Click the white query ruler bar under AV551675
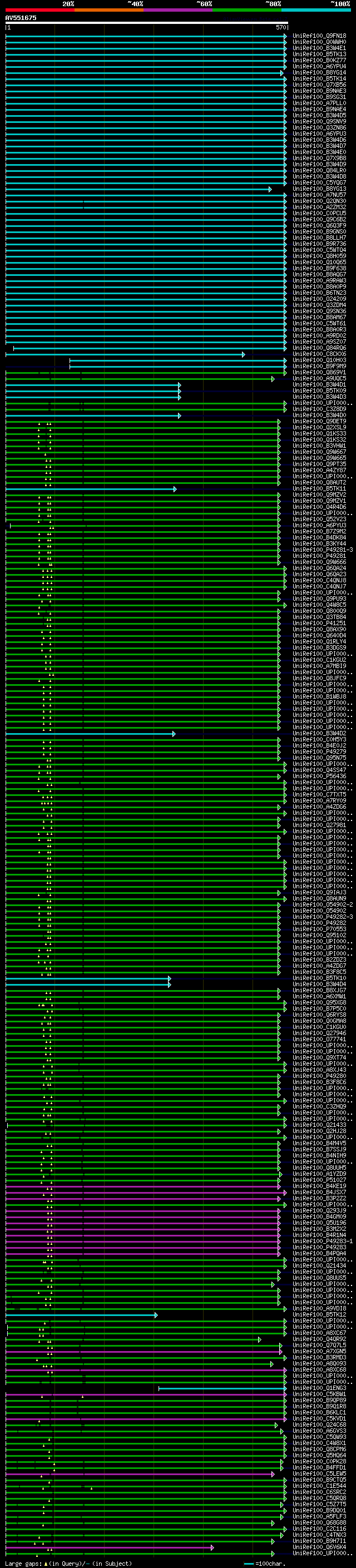Screen dimensions: 356x1568 pos(147,23)
